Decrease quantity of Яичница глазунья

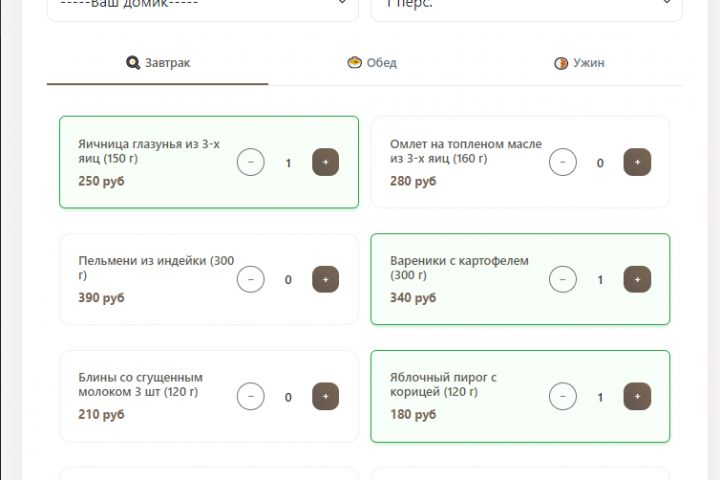[x=251, y=162]
